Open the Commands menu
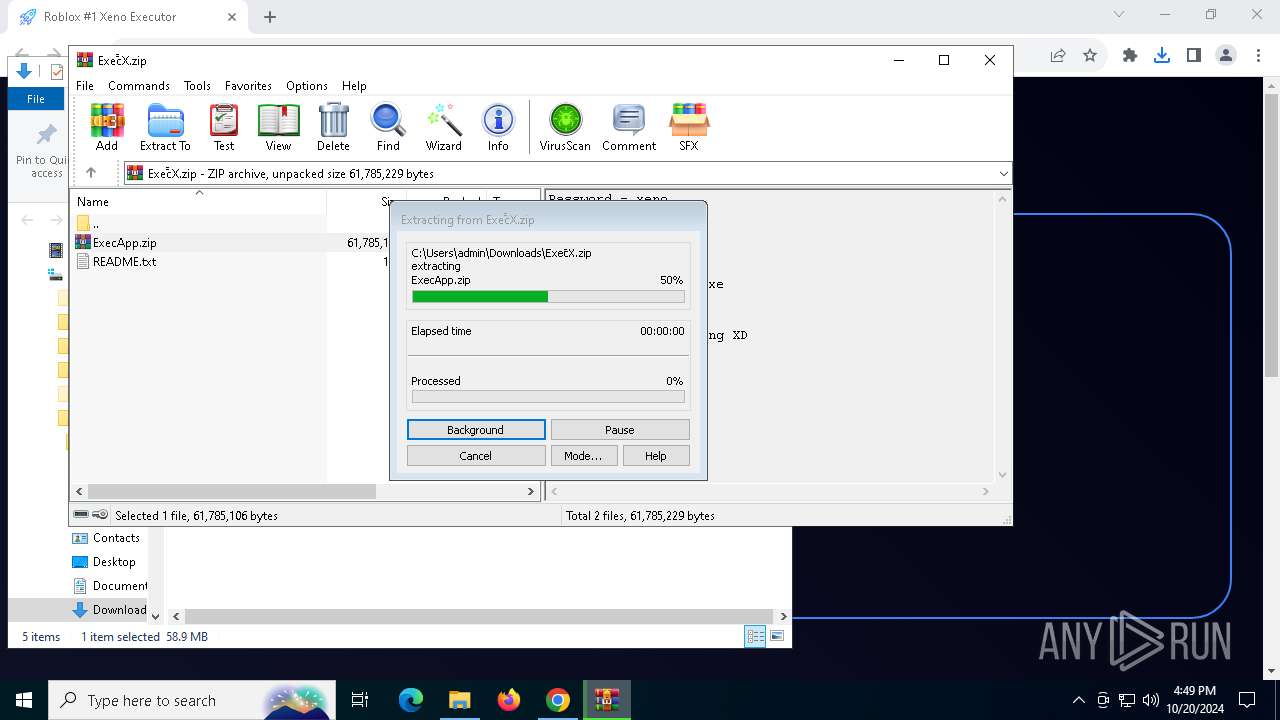Screen dimensions: 1280x720 139,86
